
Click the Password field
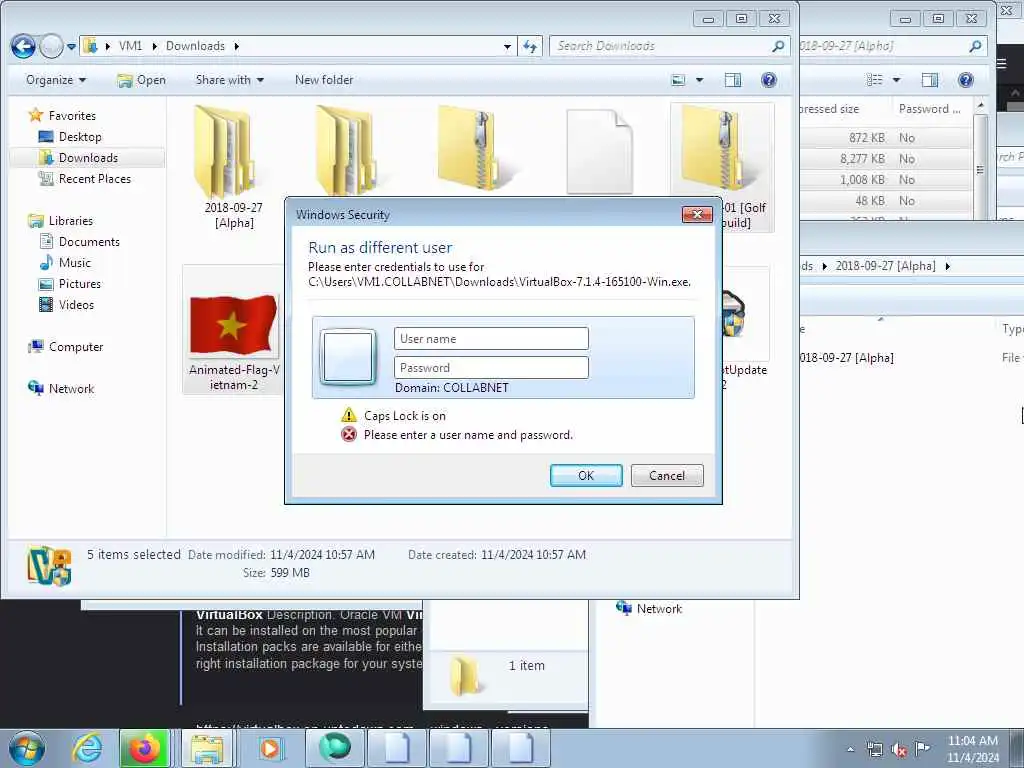491,367
